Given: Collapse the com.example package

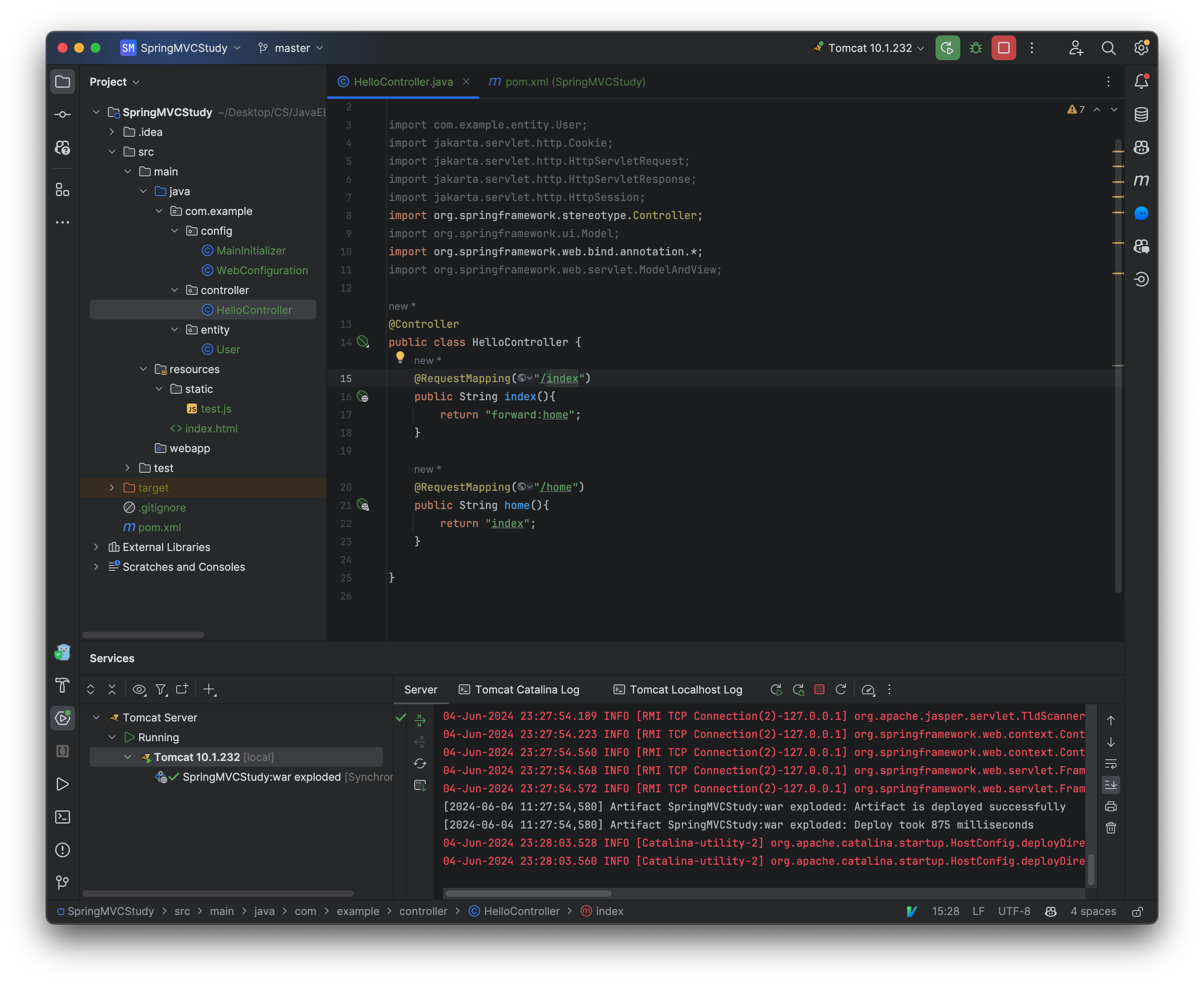Looking at the screenshot, I should point(159,210).
